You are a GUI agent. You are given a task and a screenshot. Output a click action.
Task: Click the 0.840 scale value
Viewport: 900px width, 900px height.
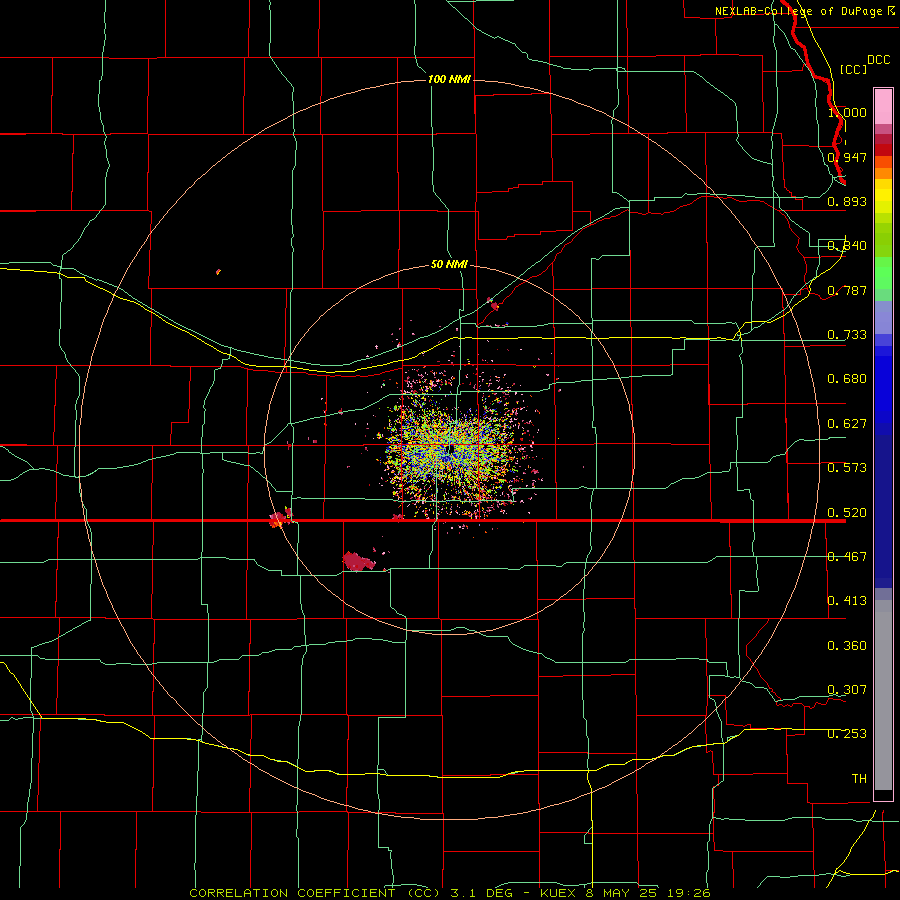847,246
